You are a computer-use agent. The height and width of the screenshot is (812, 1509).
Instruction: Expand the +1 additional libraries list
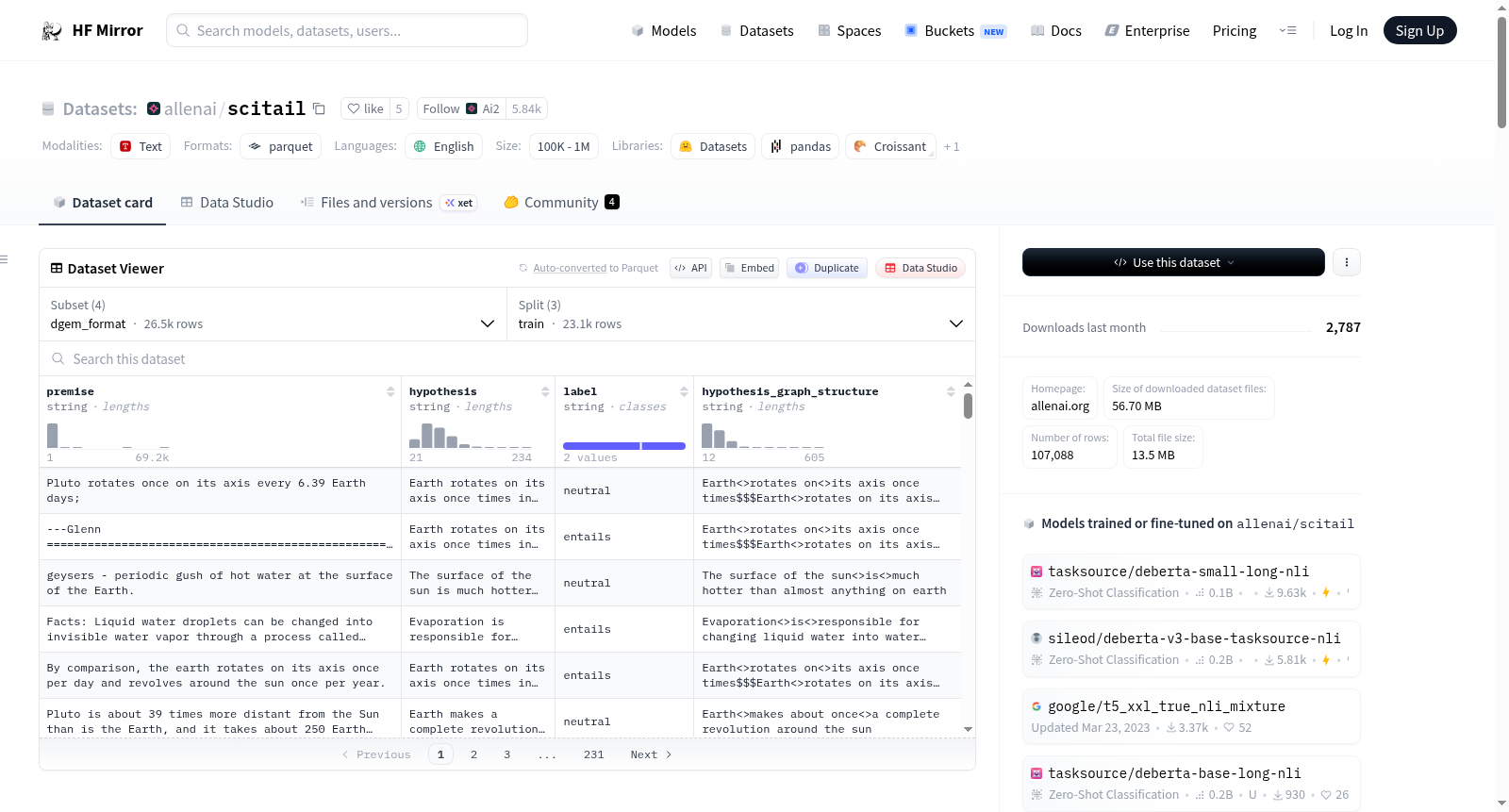coord(952,147)
